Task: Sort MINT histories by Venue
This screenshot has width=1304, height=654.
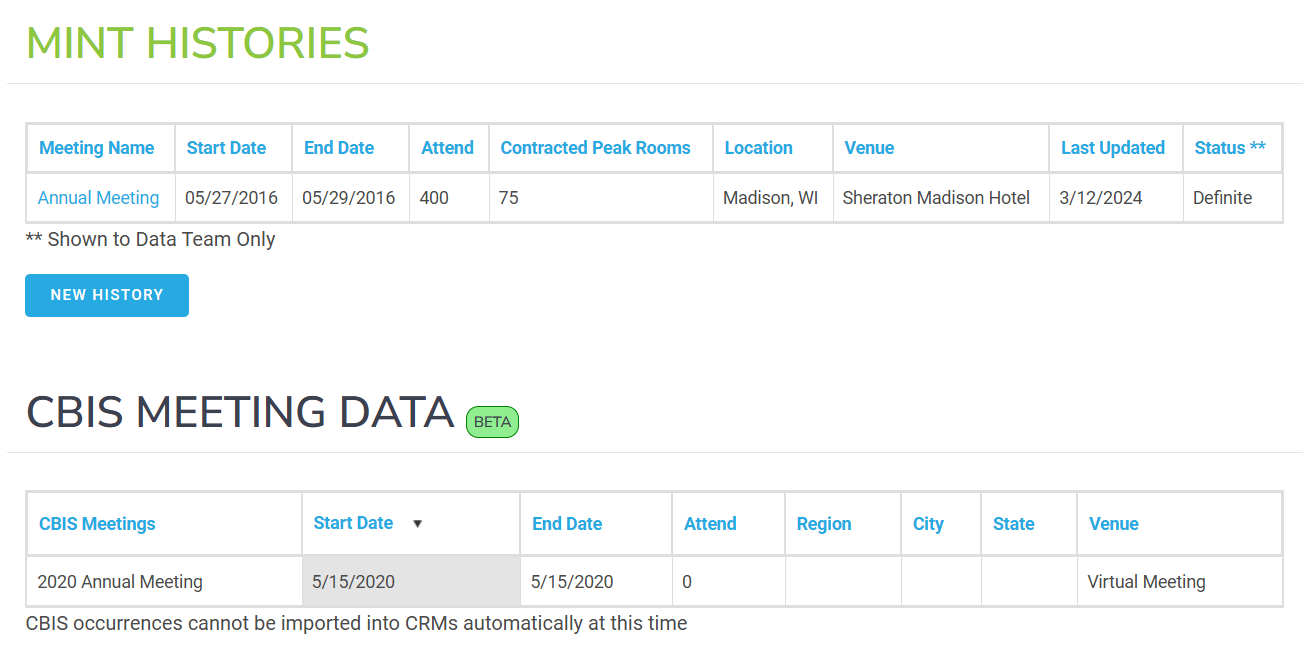Action: point(869,148)
